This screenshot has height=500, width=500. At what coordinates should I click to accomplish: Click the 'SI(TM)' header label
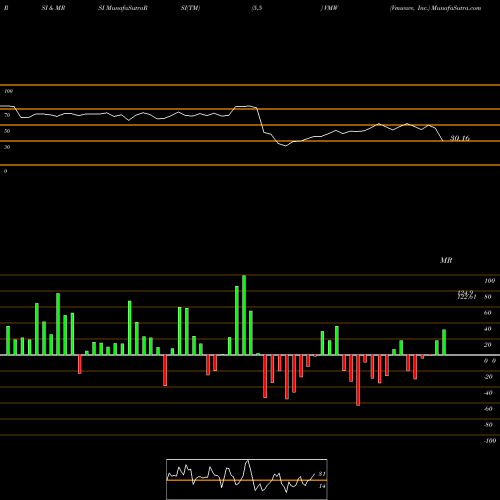click(190, 8)
